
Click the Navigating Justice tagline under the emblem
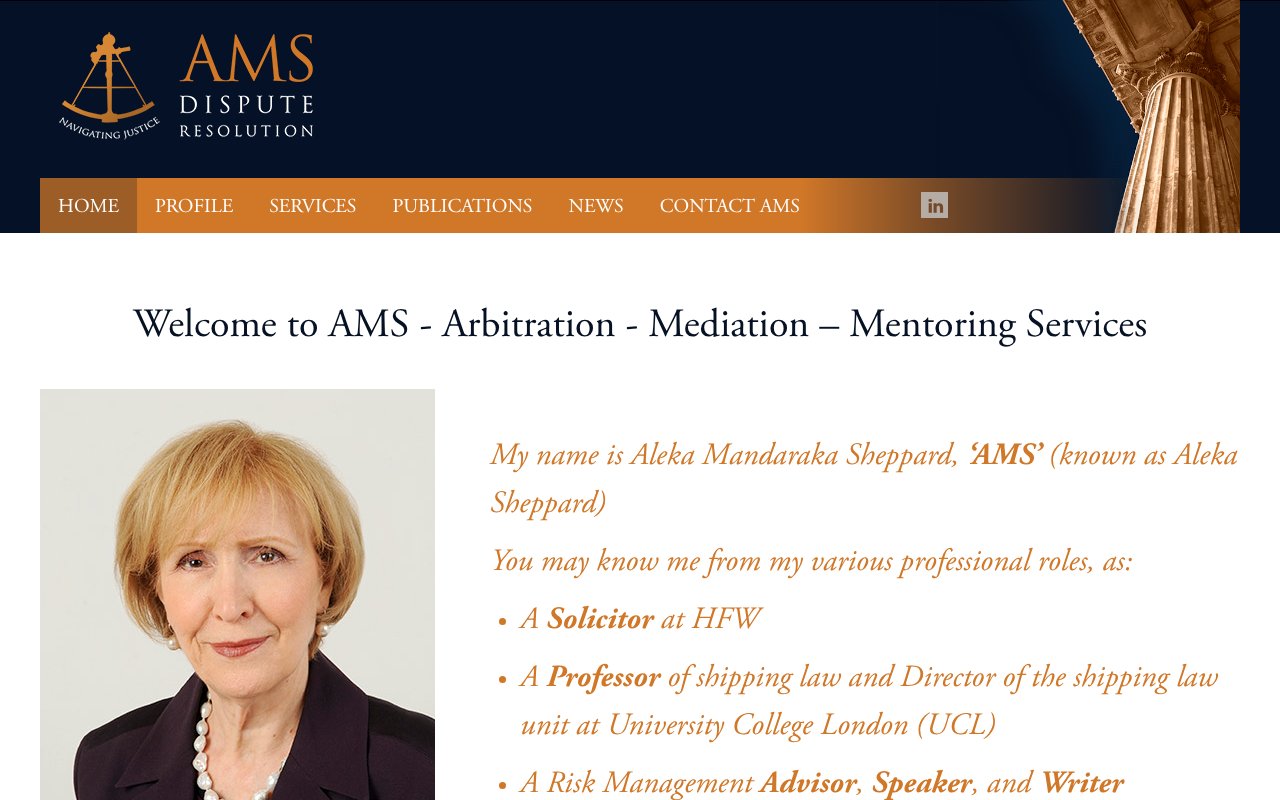click(x=109, y=128)
